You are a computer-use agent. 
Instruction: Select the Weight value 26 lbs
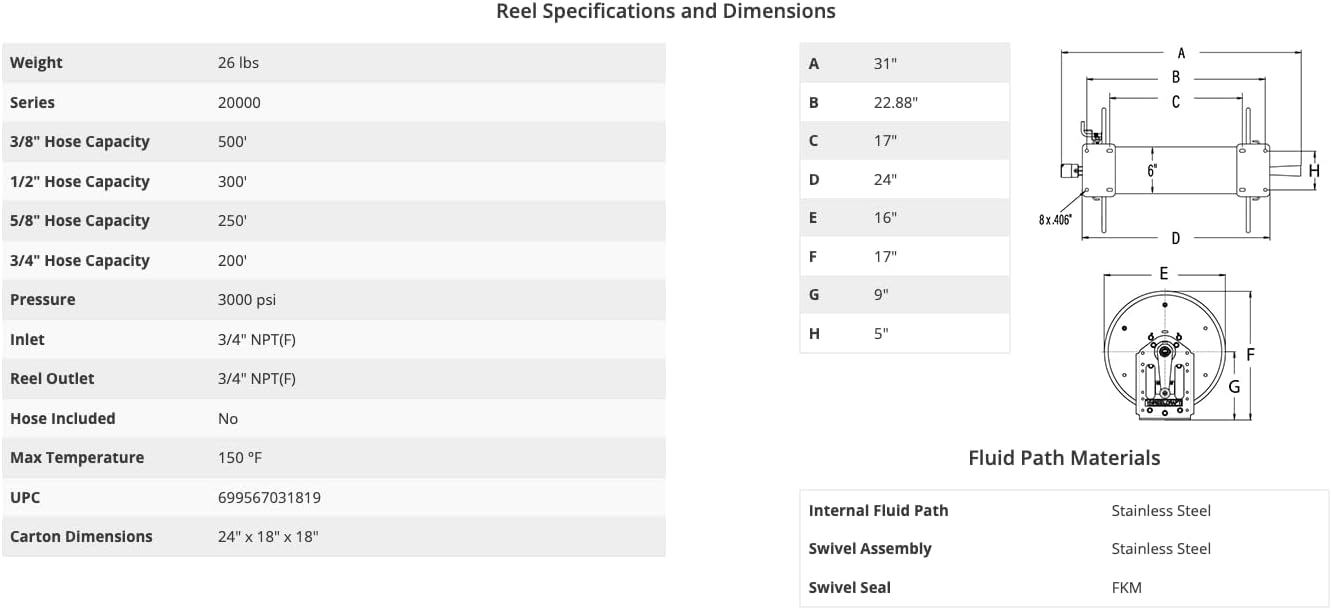pos(238,63)
